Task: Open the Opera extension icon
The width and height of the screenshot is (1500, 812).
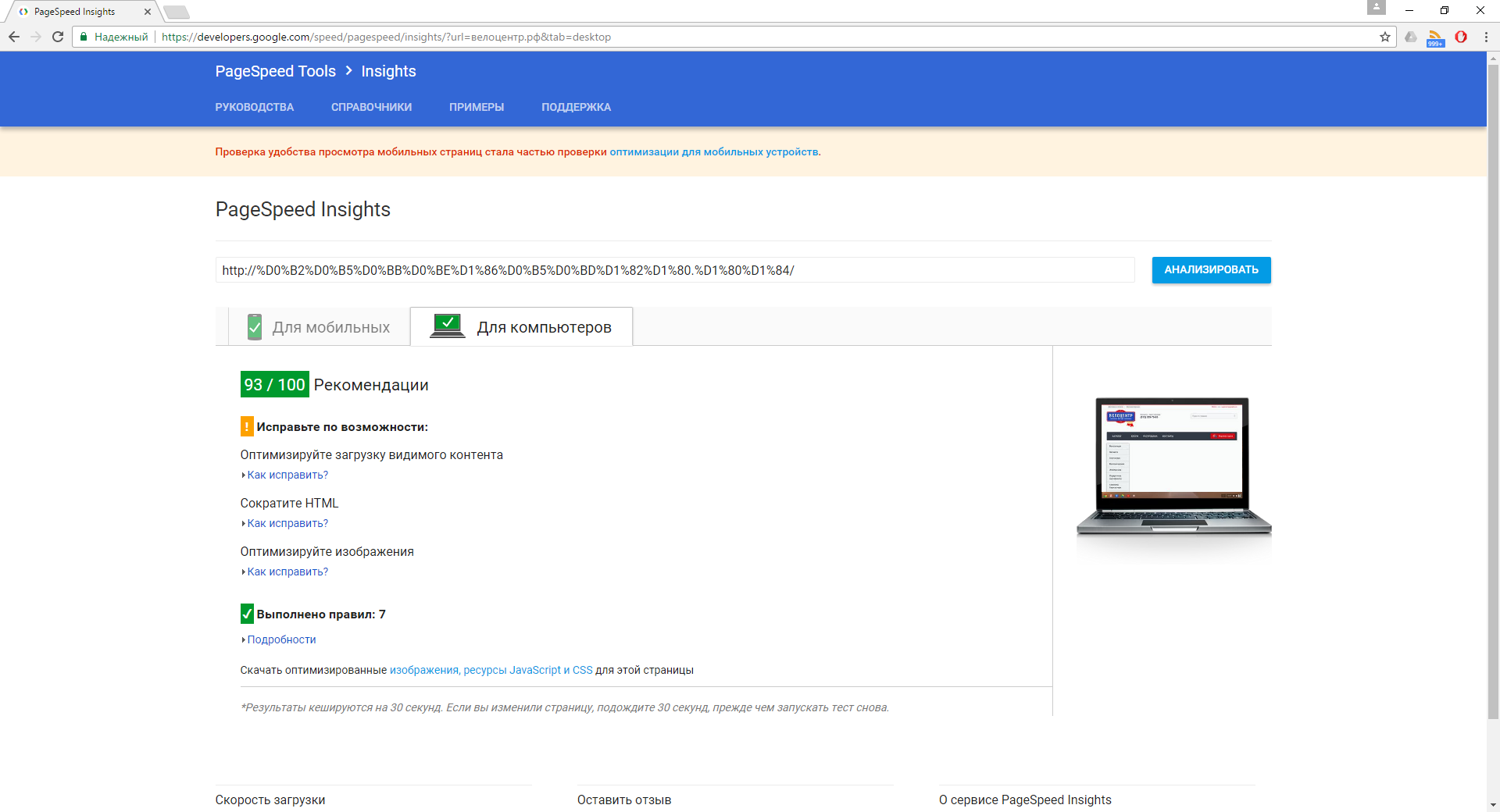Action: (1461, 37)
